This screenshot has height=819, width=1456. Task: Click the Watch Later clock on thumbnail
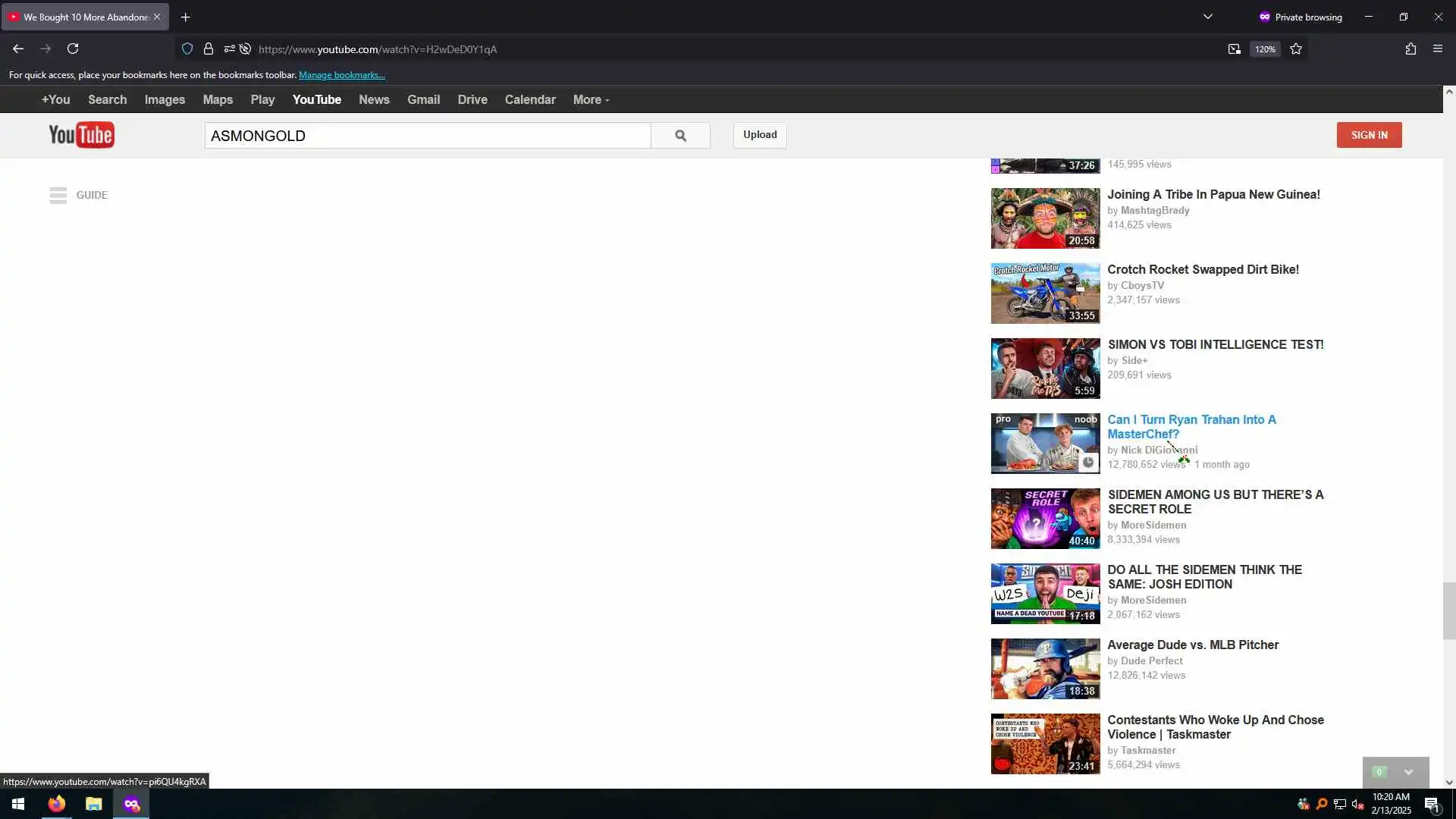(1088, 463)
